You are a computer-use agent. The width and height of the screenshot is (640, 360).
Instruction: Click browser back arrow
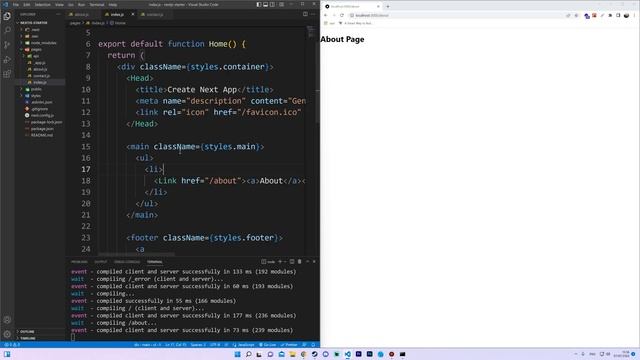pos(326,16)
